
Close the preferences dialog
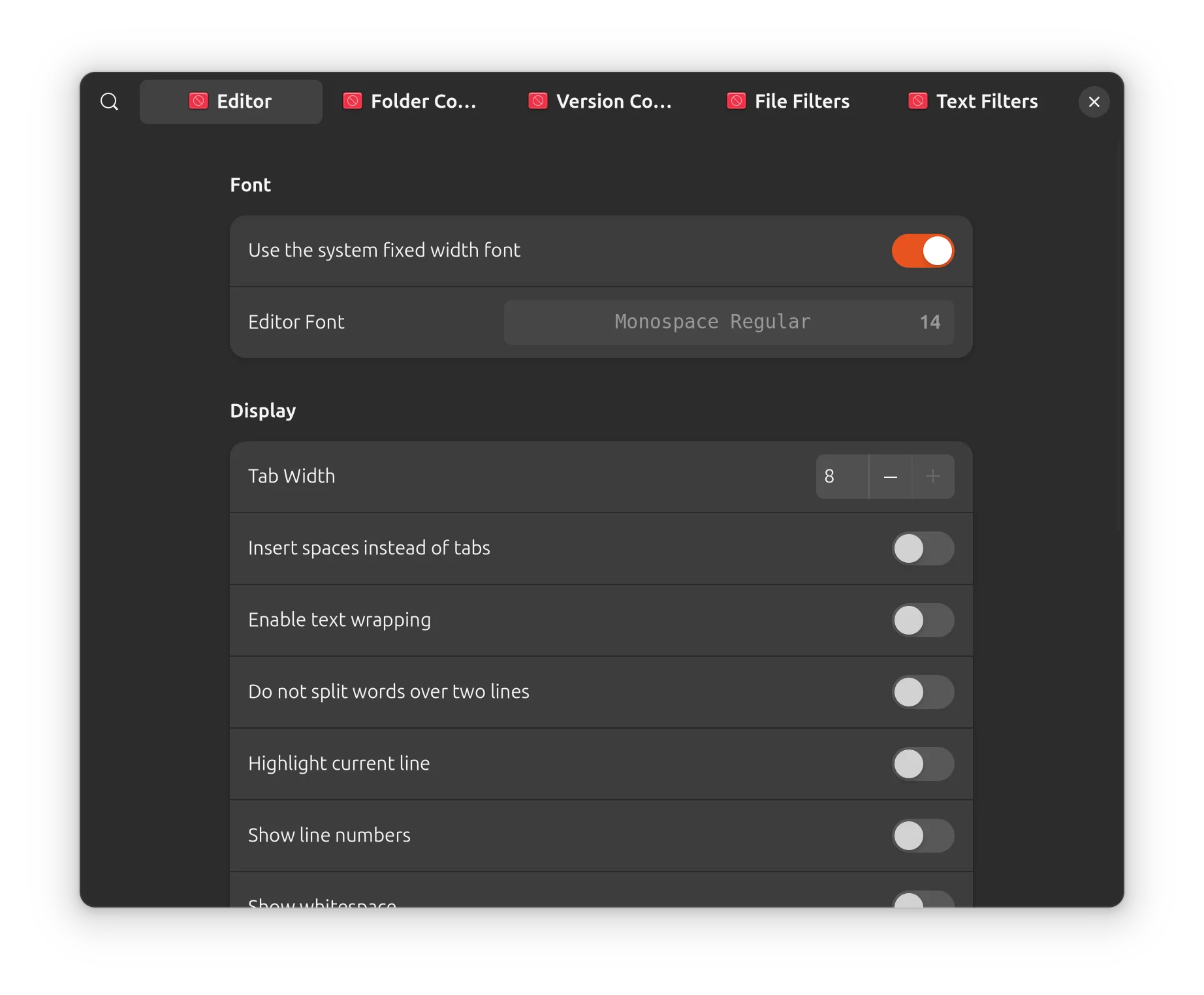coord(1094,102)
